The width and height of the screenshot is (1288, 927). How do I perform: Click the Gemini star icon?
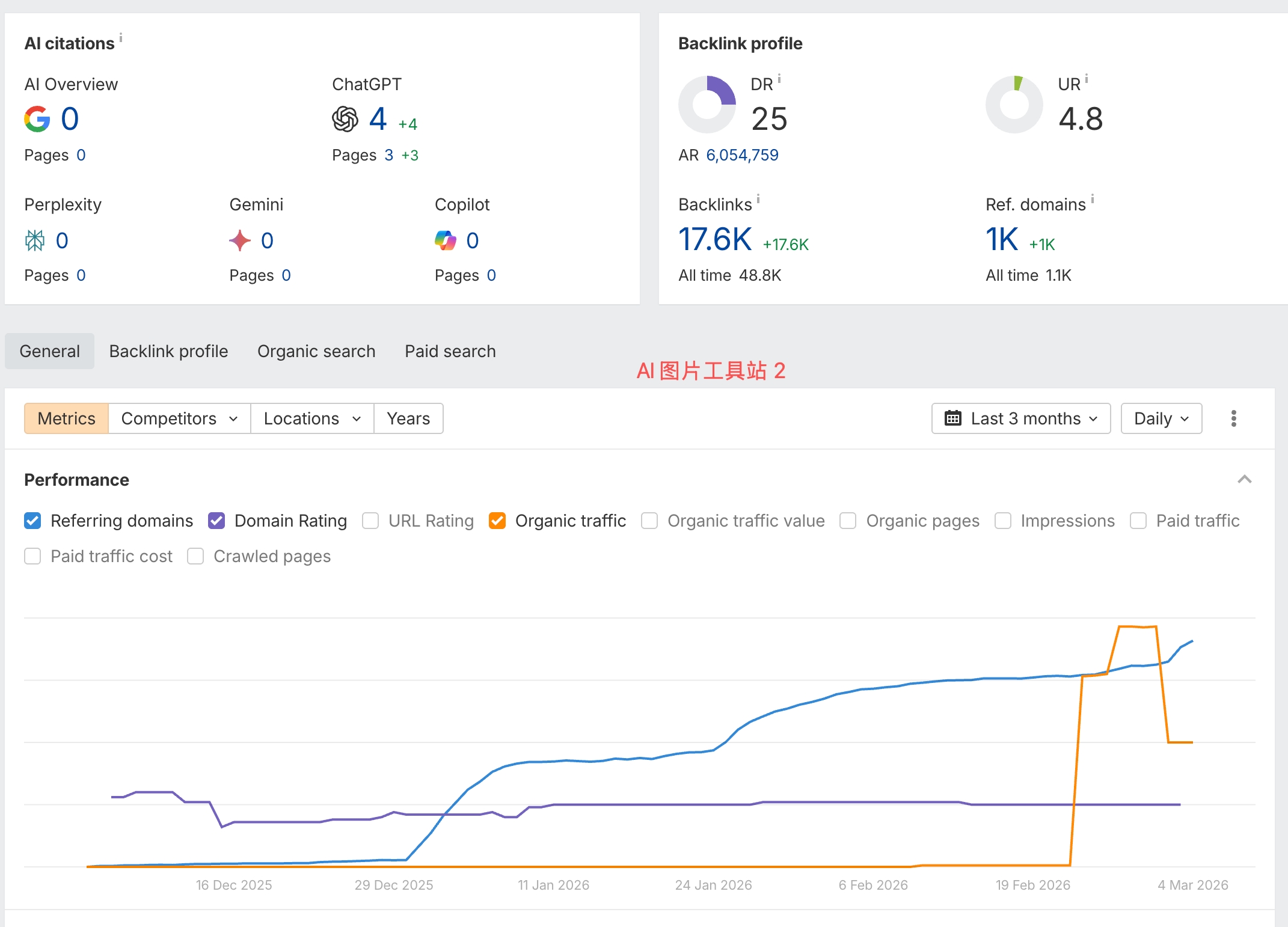(240, 240)
